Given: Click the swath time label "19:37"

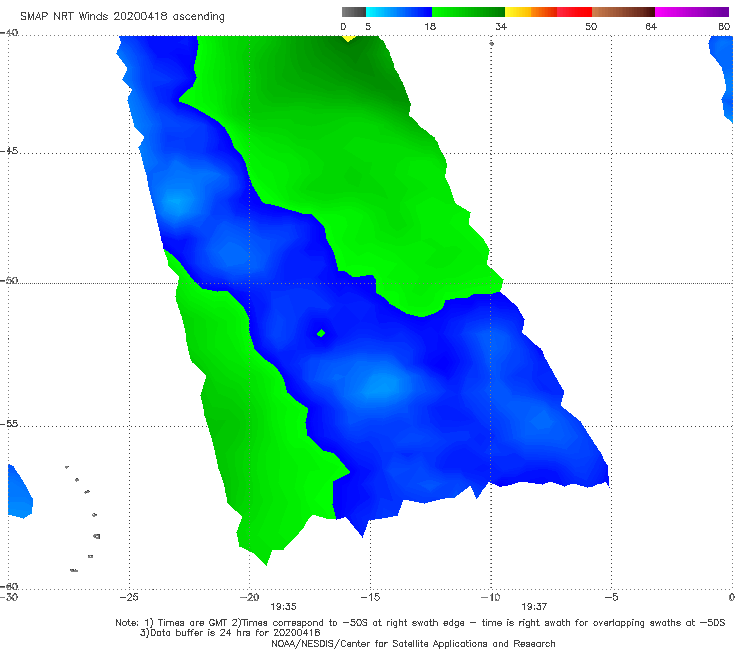Looking at the screenshot, I should (534, 607).
